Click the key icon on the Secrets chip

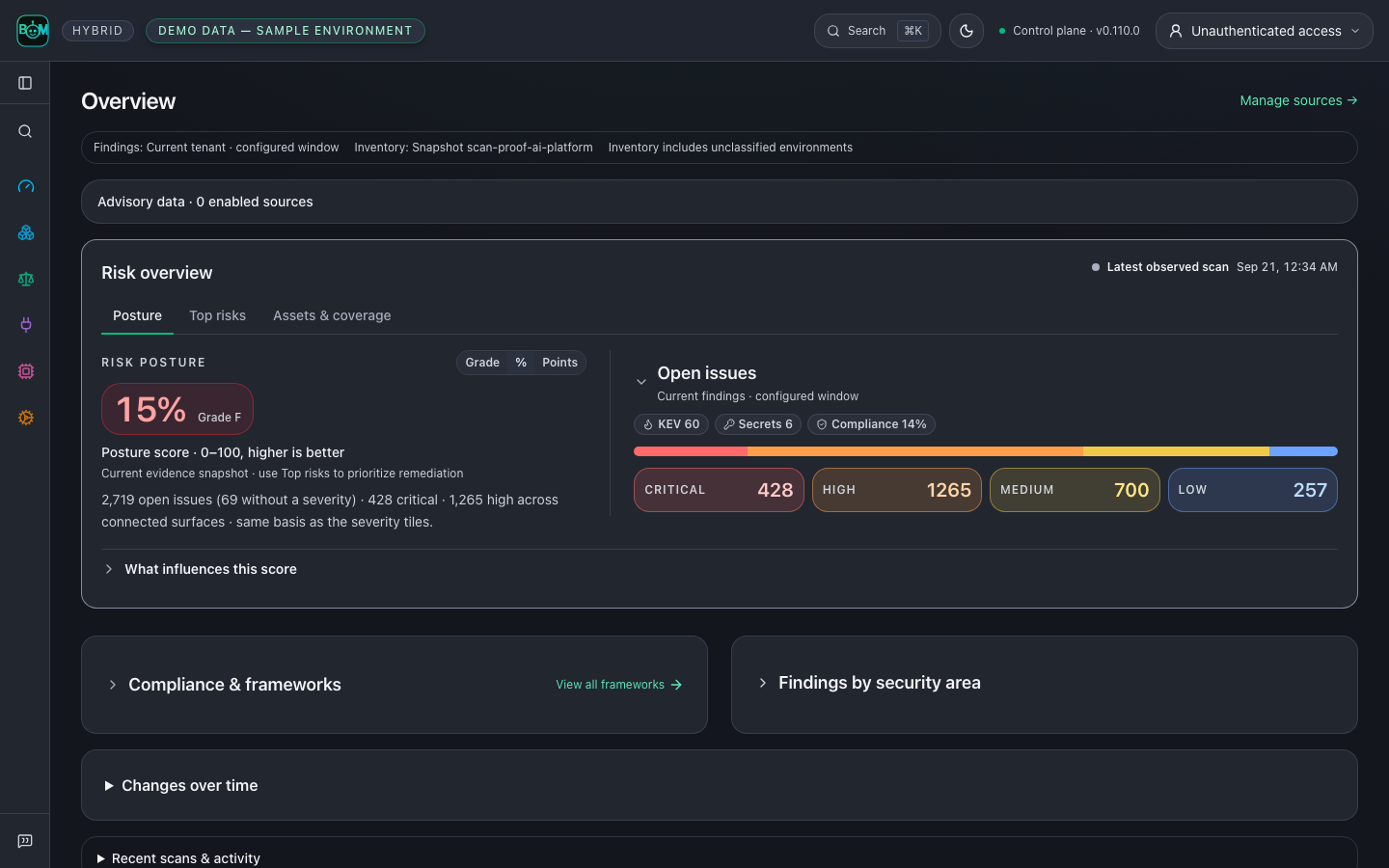(x=729, y=424)
